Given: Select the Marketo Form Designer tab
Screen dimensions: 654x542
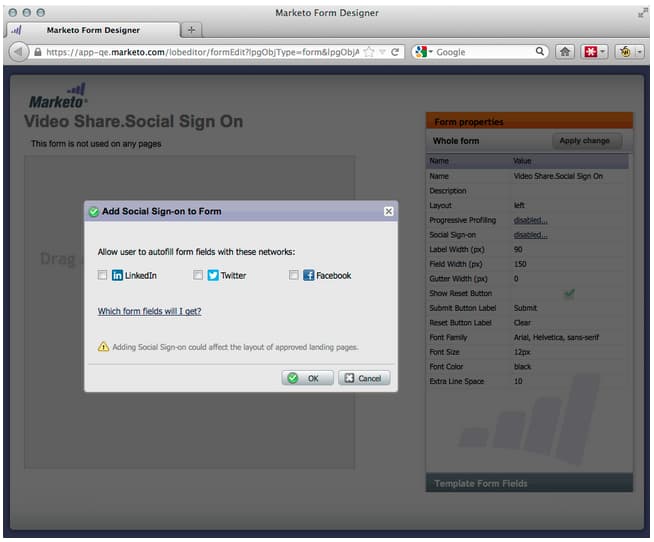Looking at the screenshot, I should point(93,30).
